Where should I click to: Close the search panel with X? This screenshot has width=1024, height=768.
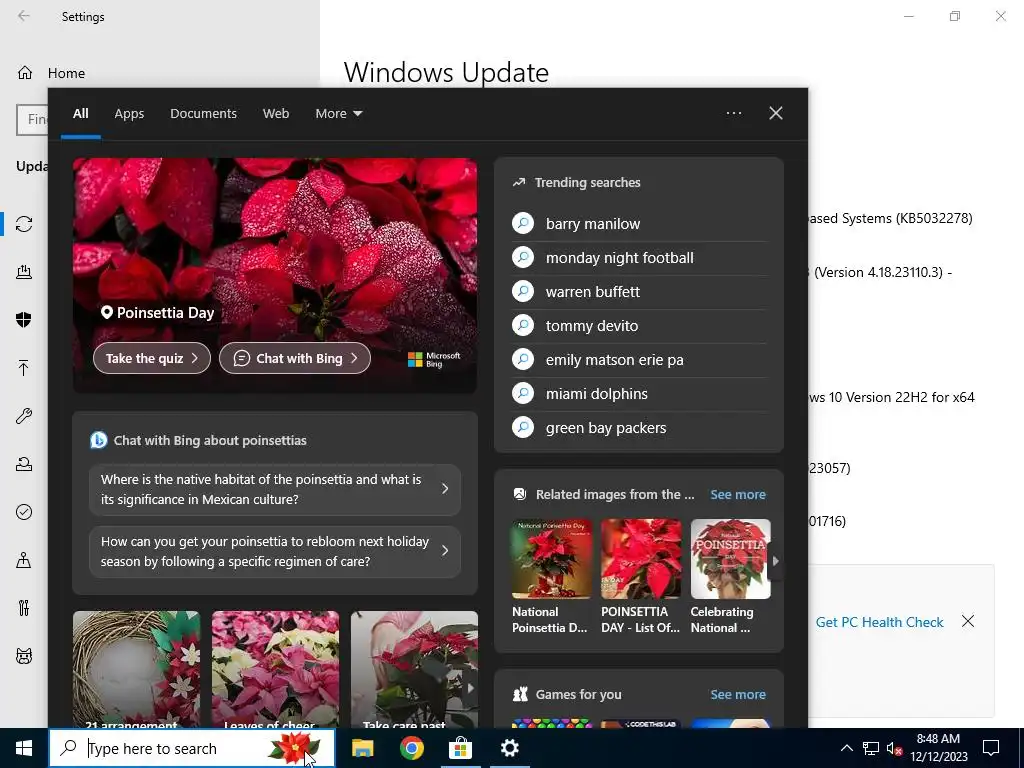(x=776, y=113)
